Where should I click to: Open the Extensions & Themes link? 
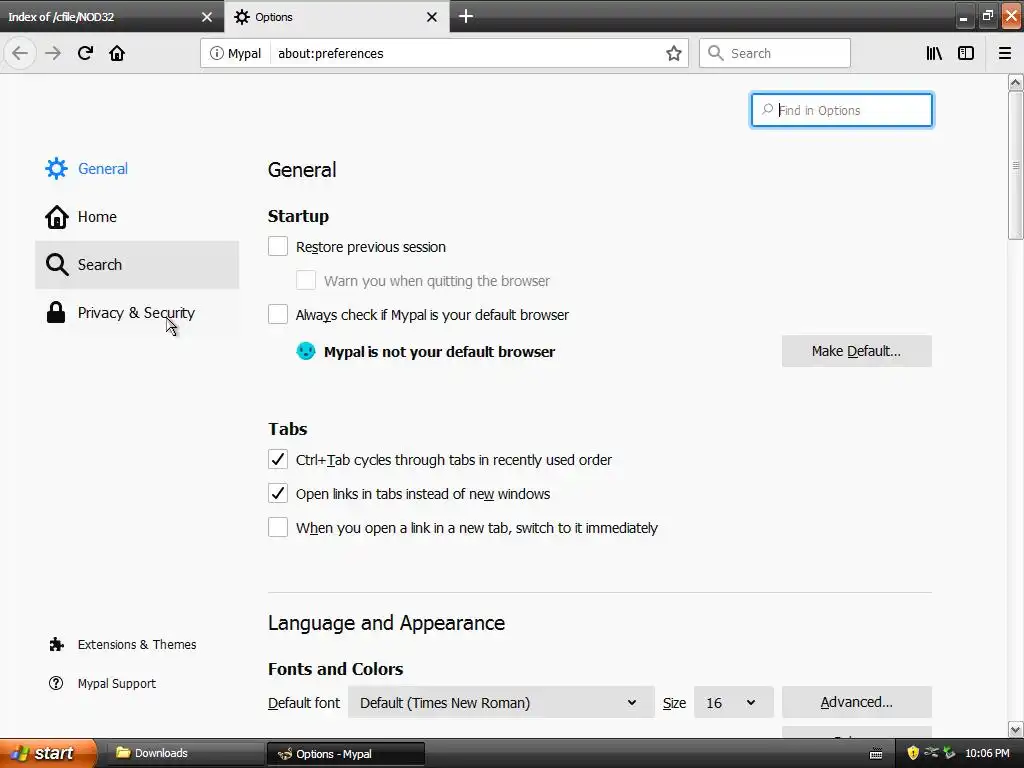(136, 645)
